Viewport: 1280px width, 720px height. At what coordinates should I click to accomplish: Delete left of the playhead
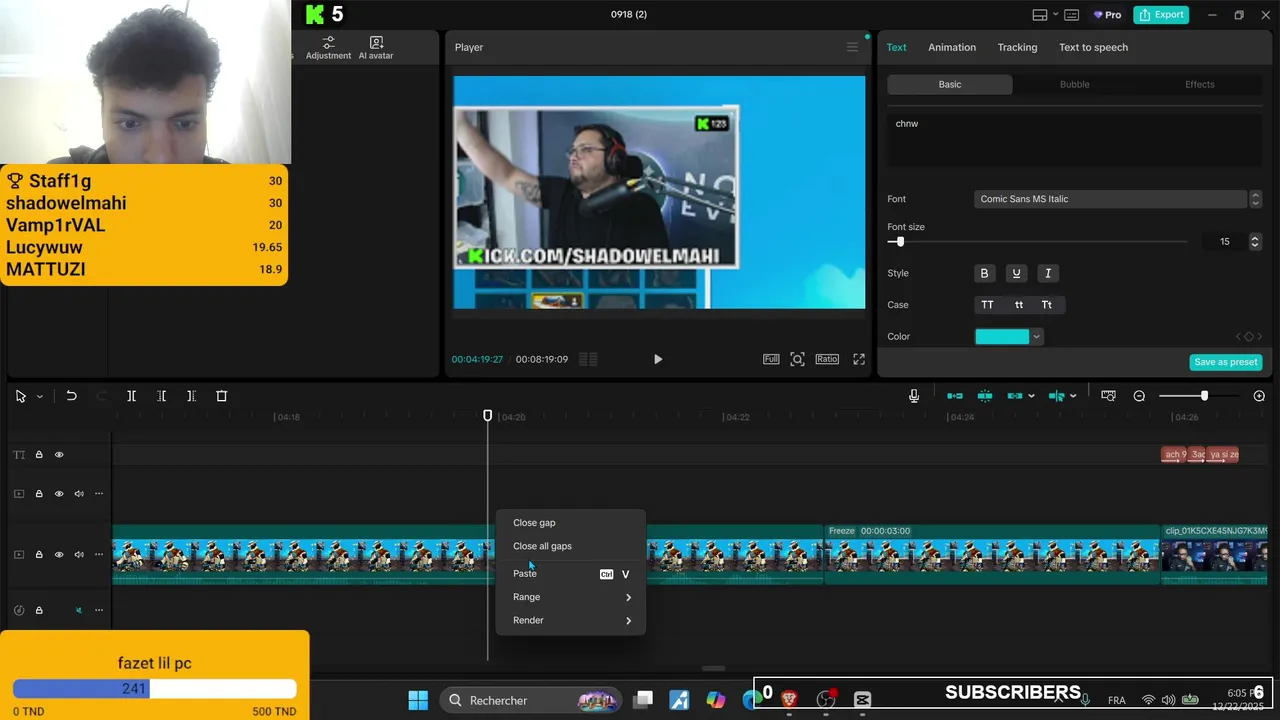pos(161,396)
